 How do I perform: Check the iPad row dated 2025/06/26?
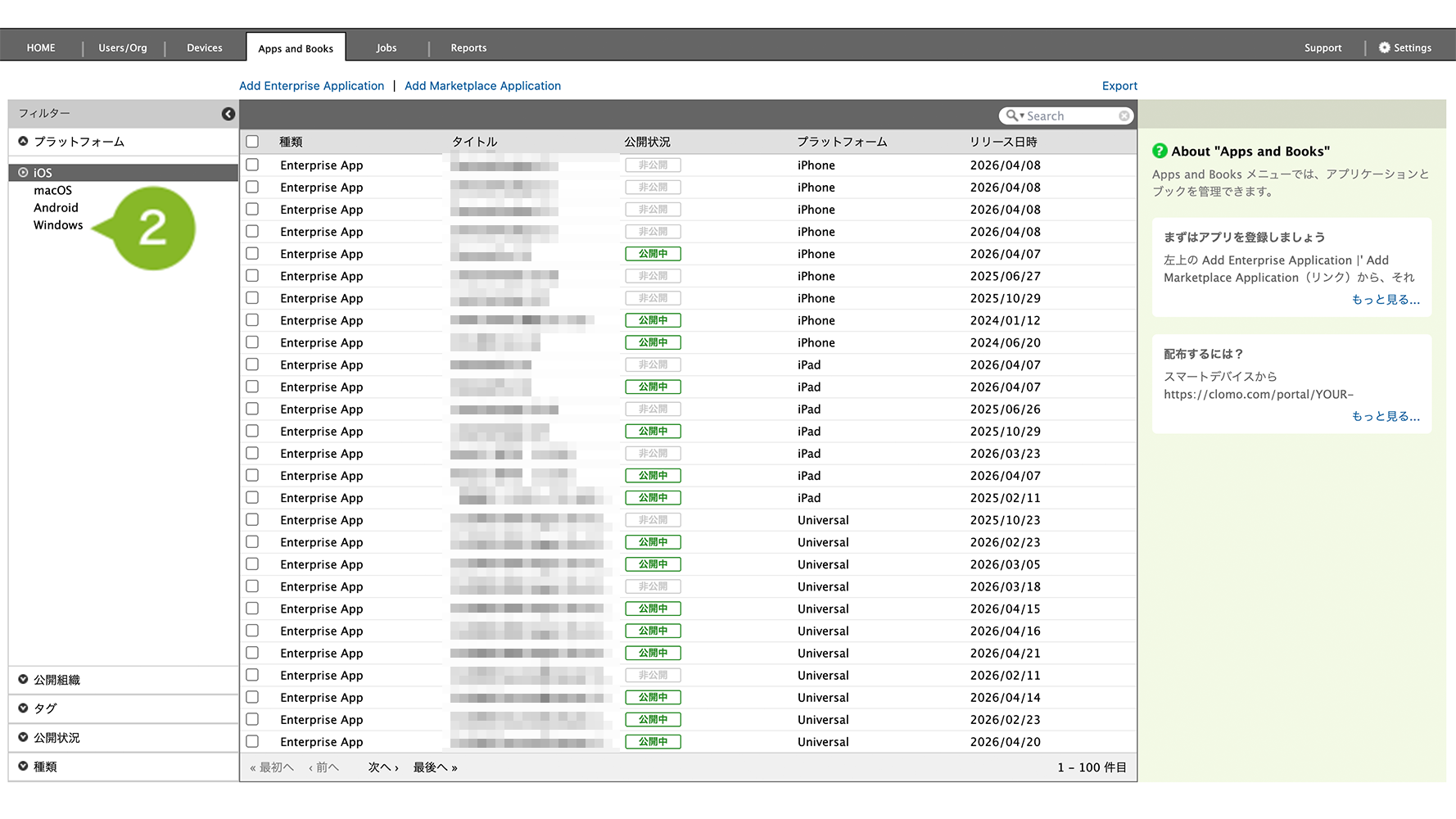coord(252,409)
